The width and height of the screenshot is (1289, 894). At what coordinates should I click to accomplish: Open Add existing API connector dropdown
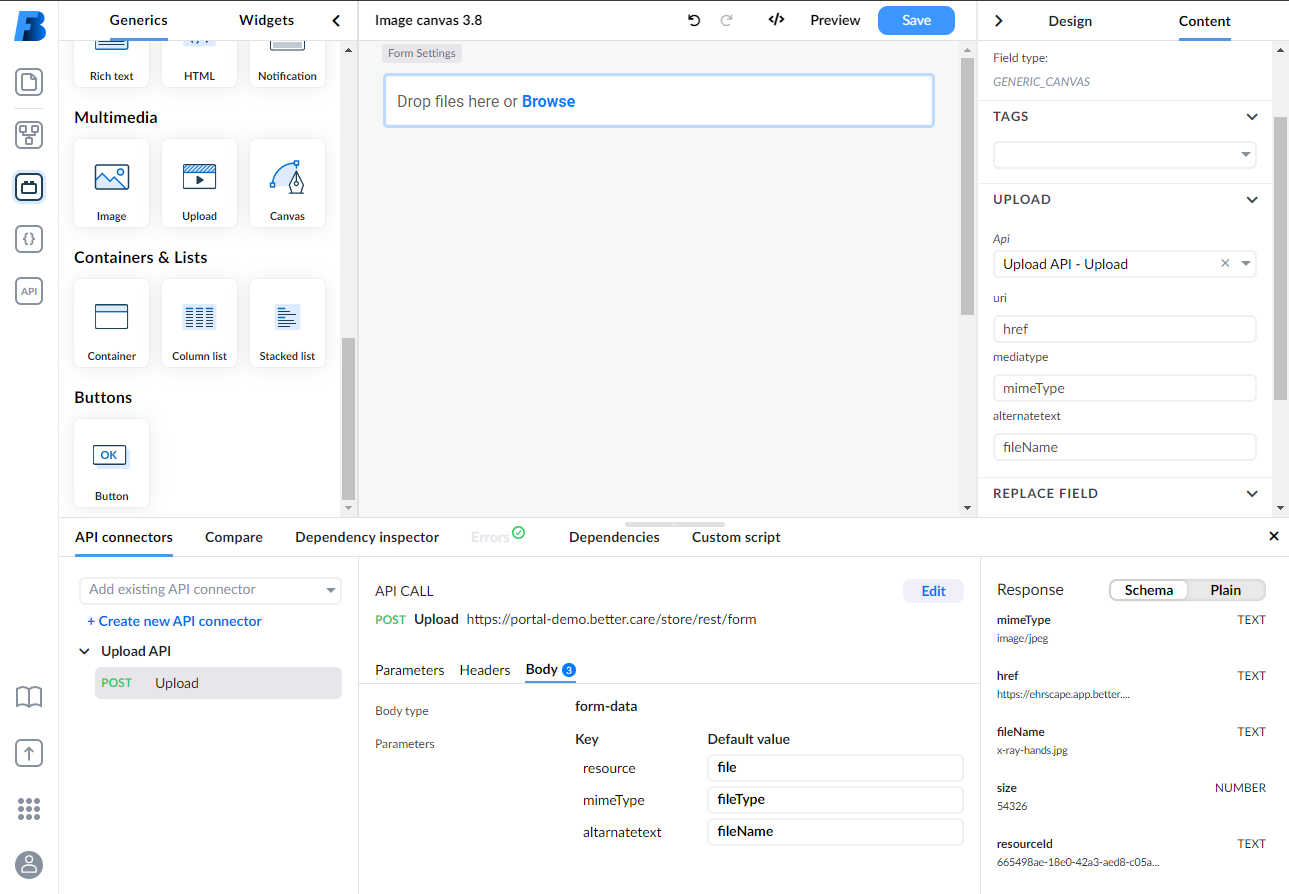(x=210, y=590)
